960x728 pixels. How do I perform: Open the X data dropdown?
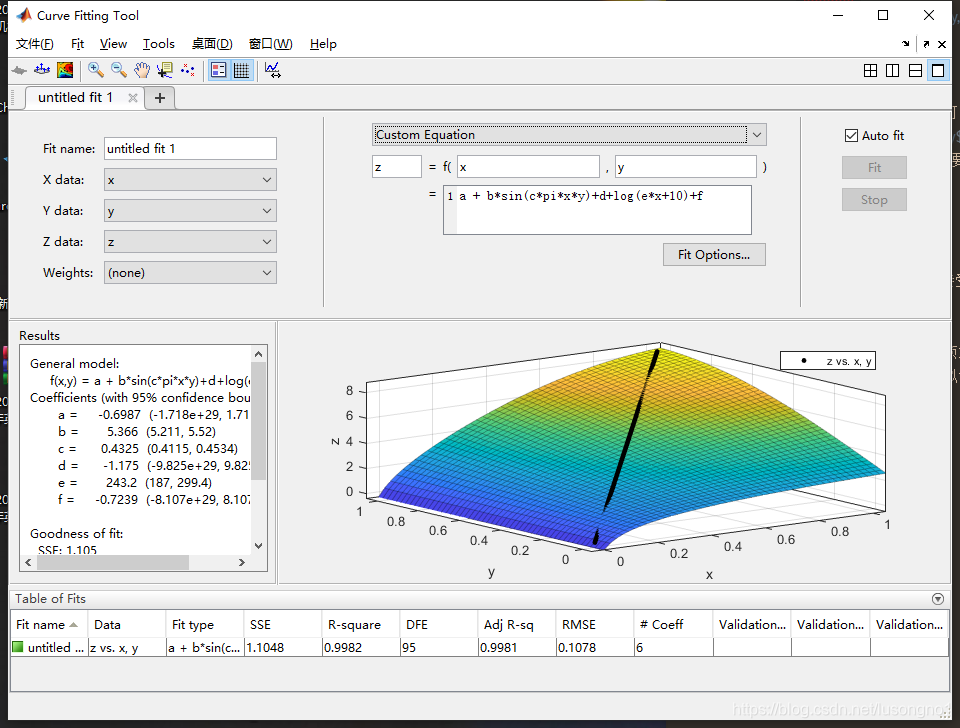[190, 180]
